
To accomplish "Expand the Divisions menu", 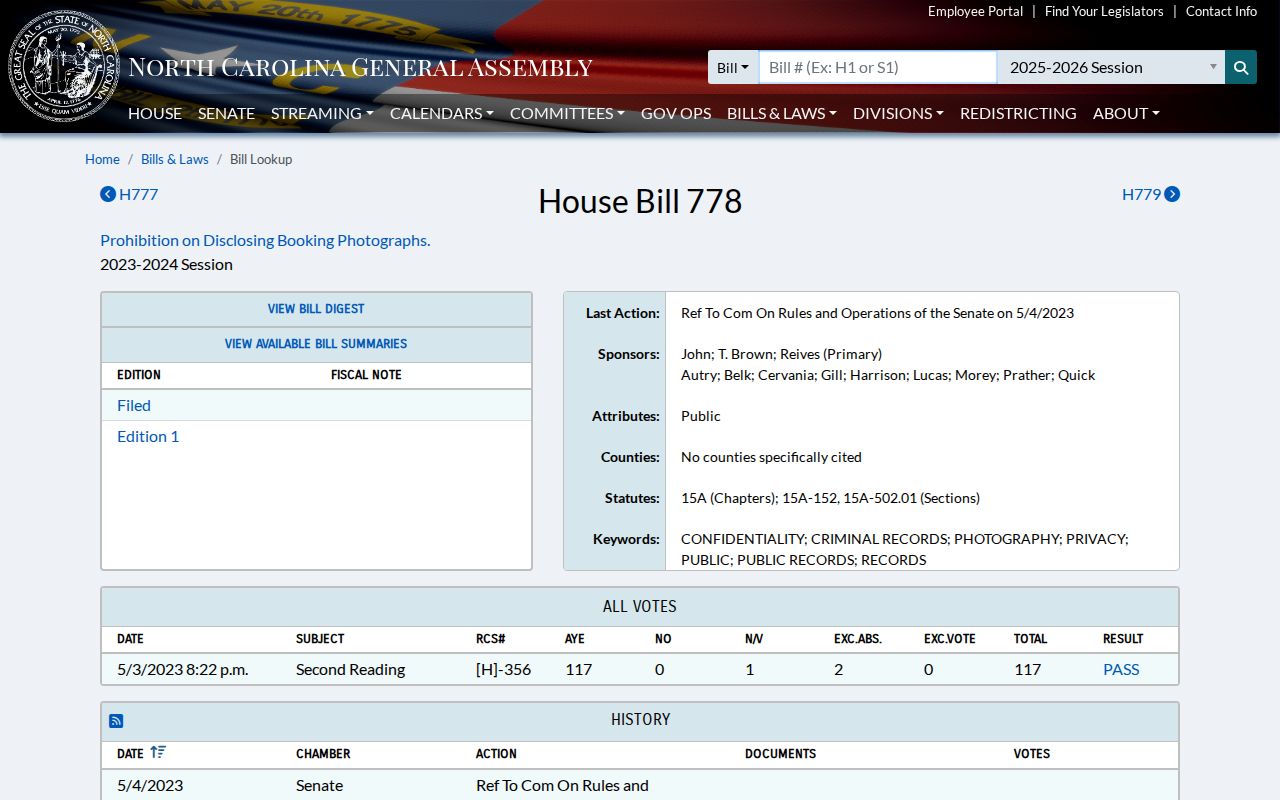I will pyautogui.click(x=898, y=113).
